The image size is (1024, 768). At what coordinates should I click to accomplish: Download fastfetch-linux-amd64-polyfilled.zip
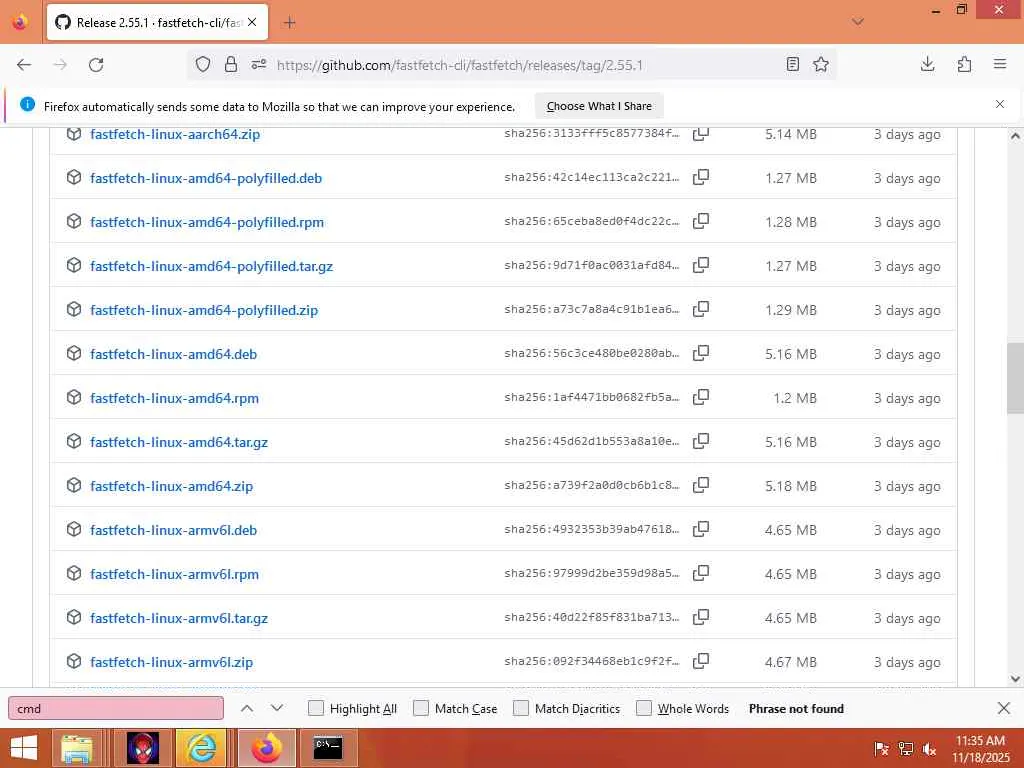click(204, 310)
